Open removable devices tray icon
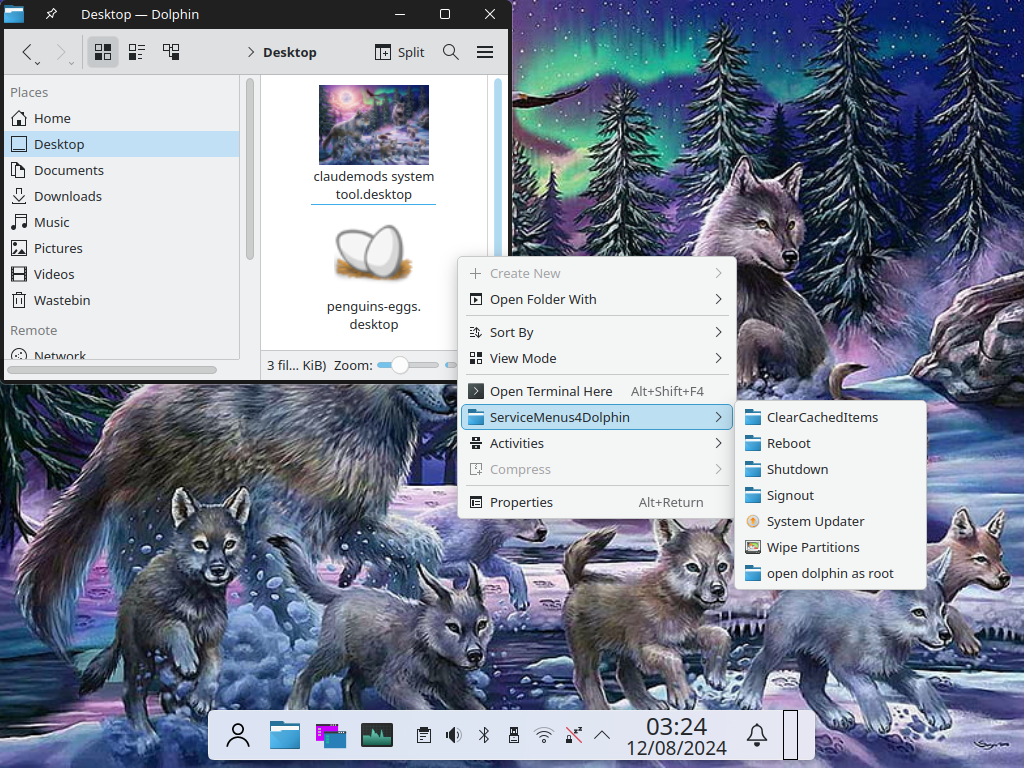1024x768 pixels. pos(514,735)
